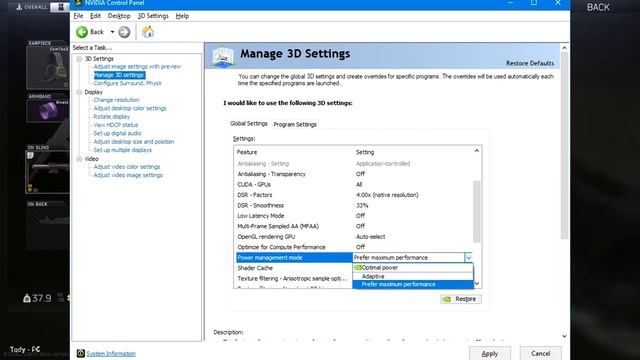
Task: Open Adjust video image settings task
Action: [x=128, y=175]
